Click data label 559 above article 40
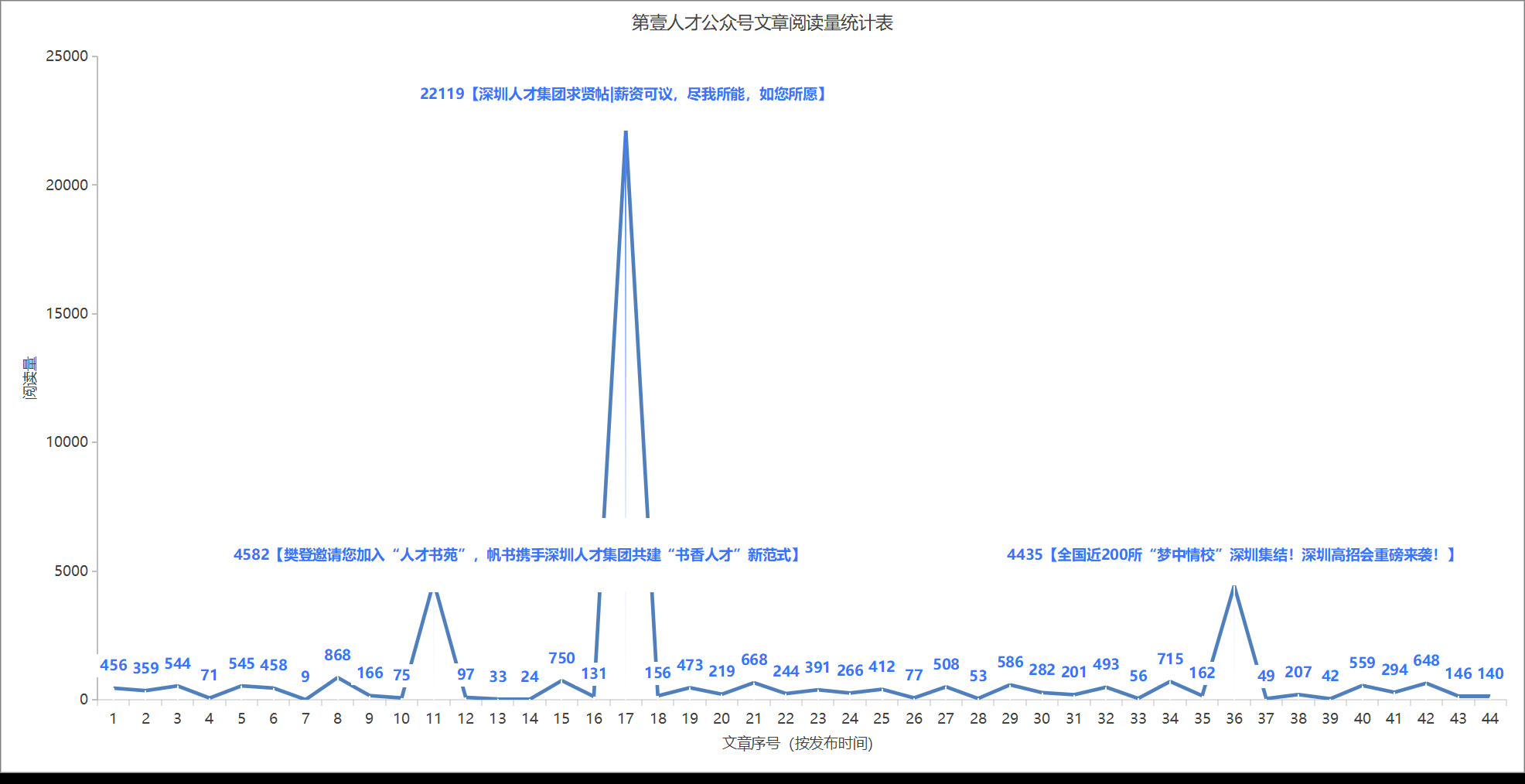 pyautogui.click(x=1363, y=663)
